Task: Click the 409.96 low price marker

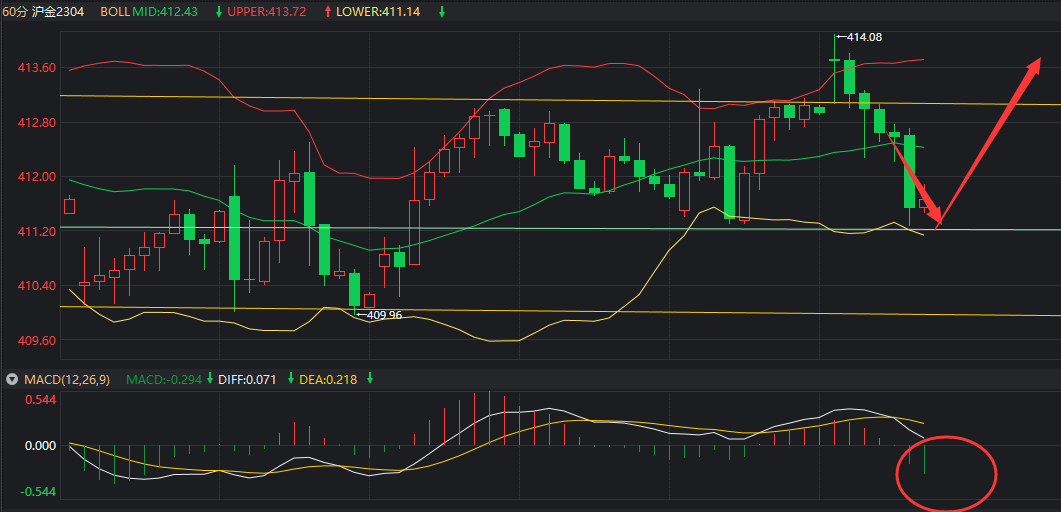Action: click(384, 315)
